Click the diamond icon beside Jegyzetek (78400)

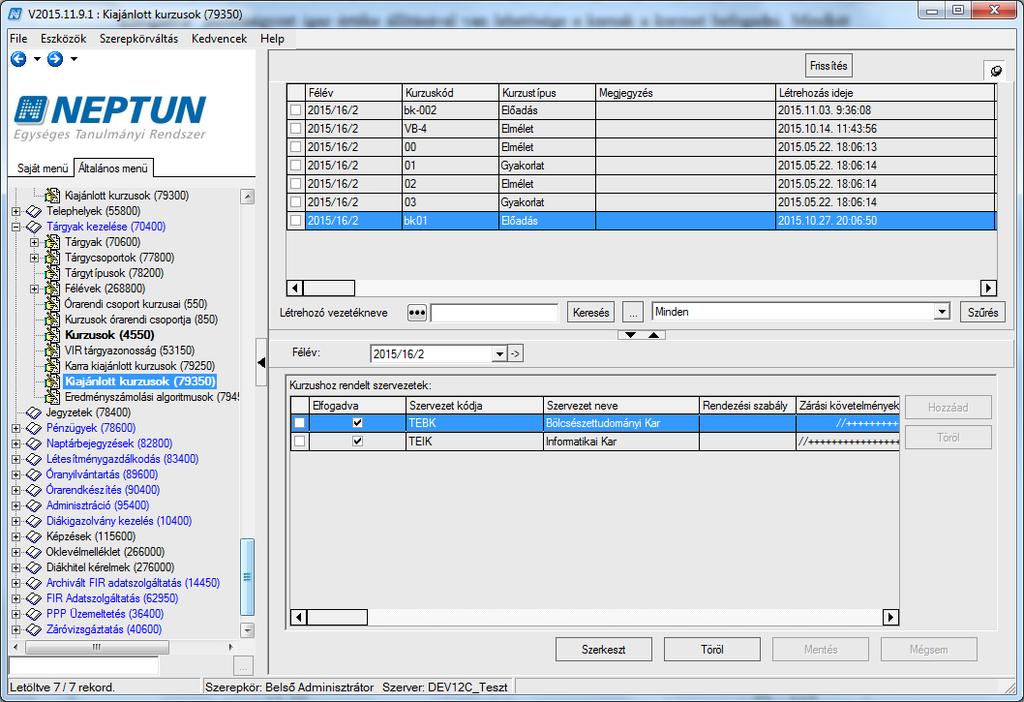pos(34,413)
